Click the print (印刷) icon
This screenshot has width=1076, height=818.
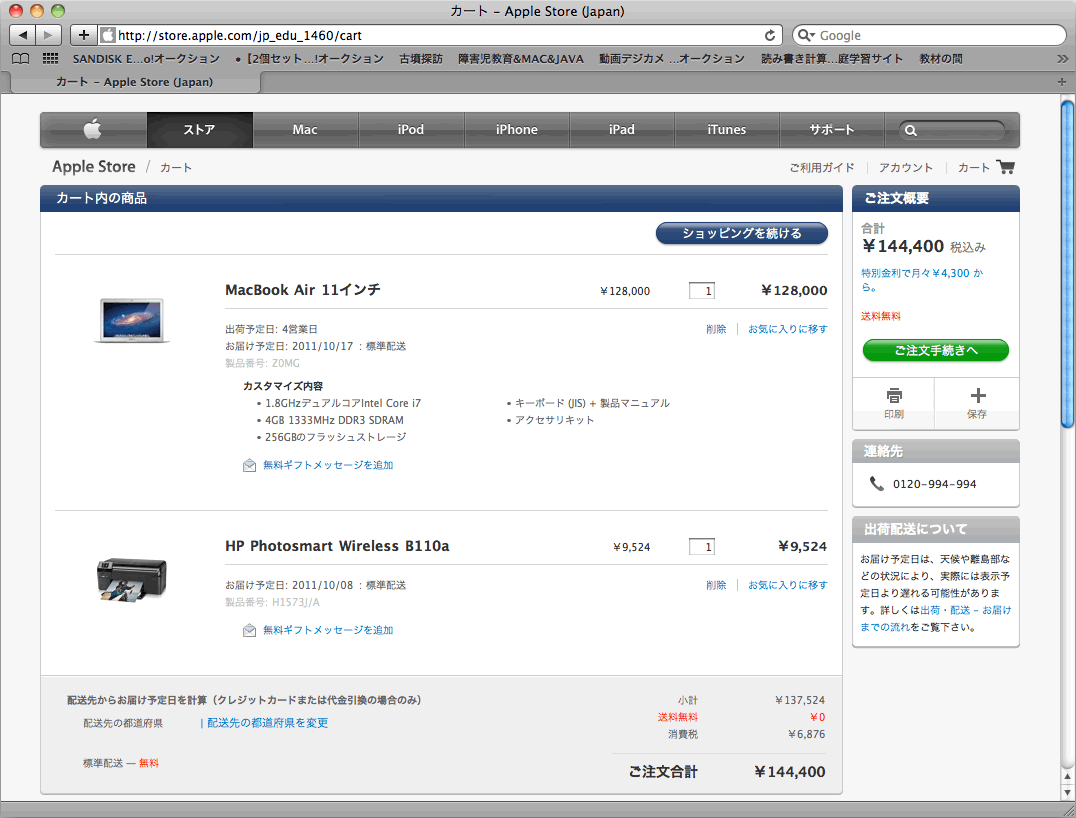coord(893,396)
